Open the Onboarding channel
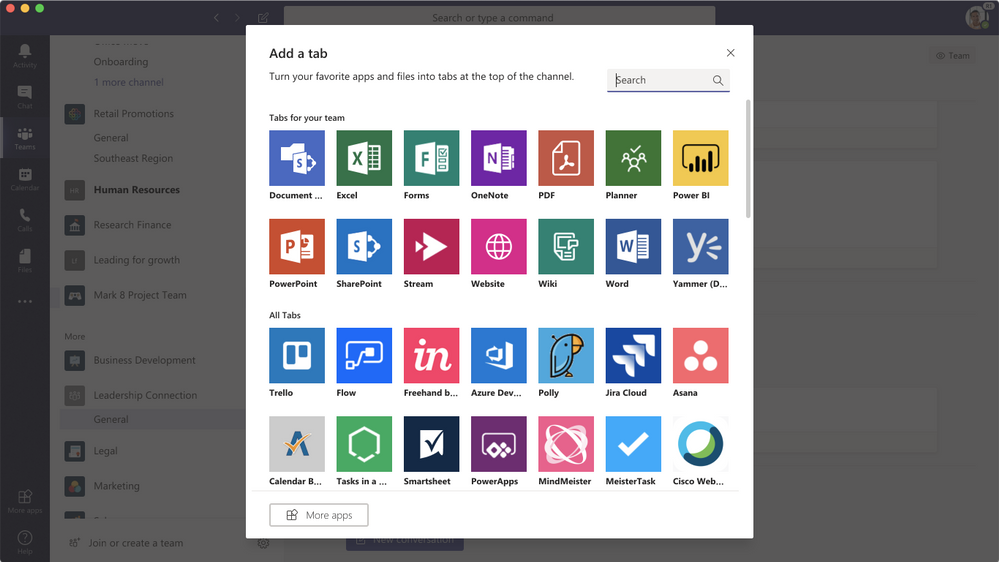The height and width of the screenshot is (562, 999). point(121,62)
